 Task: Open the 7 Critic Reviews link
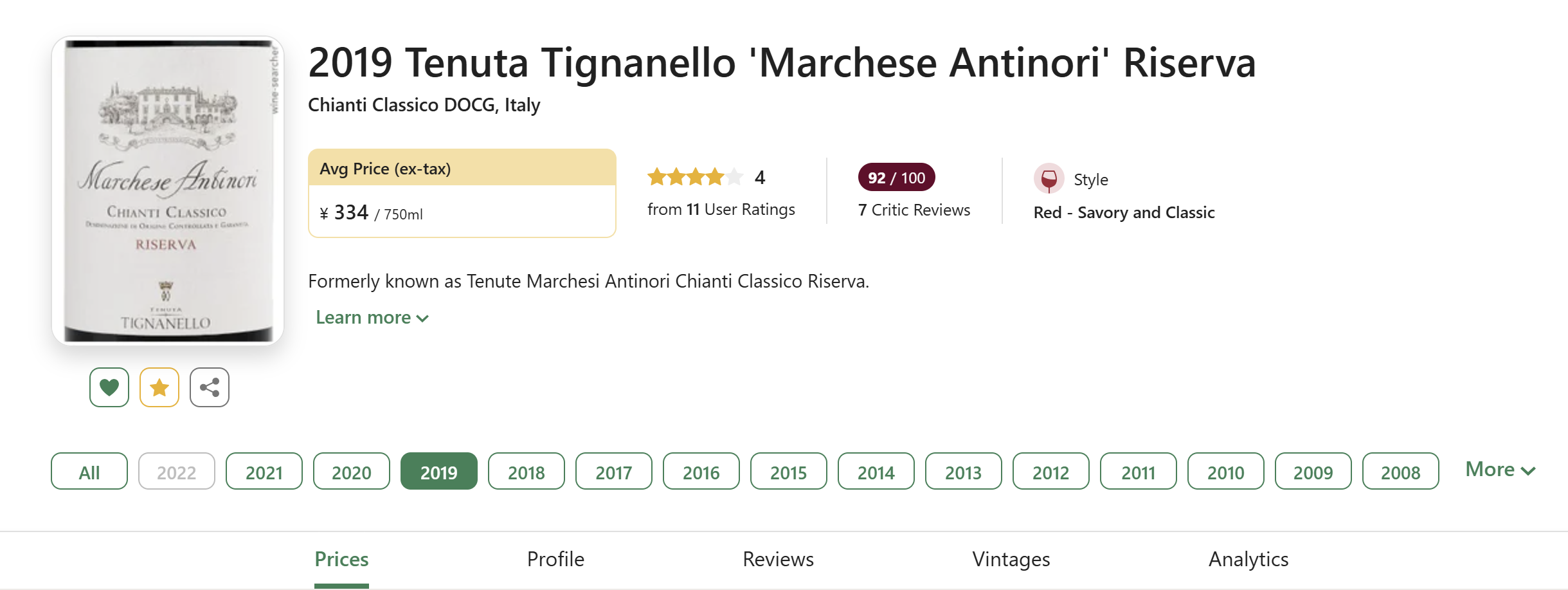(914, 210)
